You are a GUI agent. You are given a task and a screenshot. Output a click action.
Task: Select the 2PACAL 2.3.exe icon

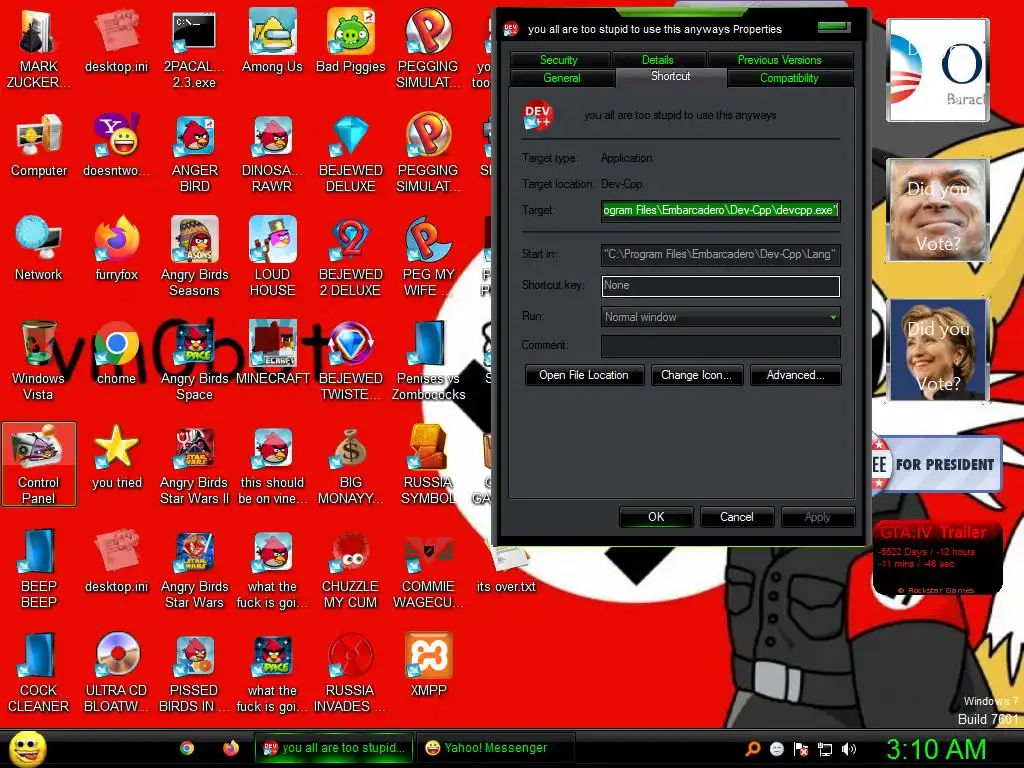point(194,49)
